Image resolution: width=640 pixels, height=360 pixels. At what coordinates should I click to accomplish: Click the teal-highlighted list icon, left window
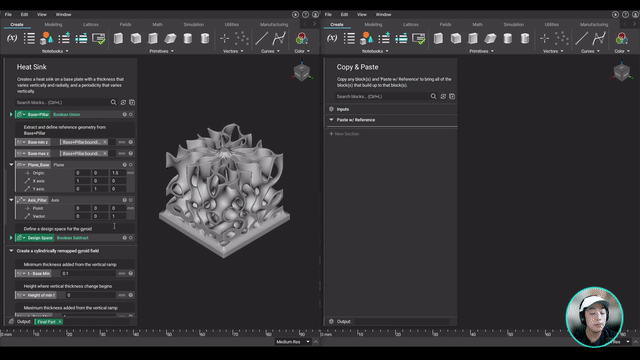pos(81,38)
